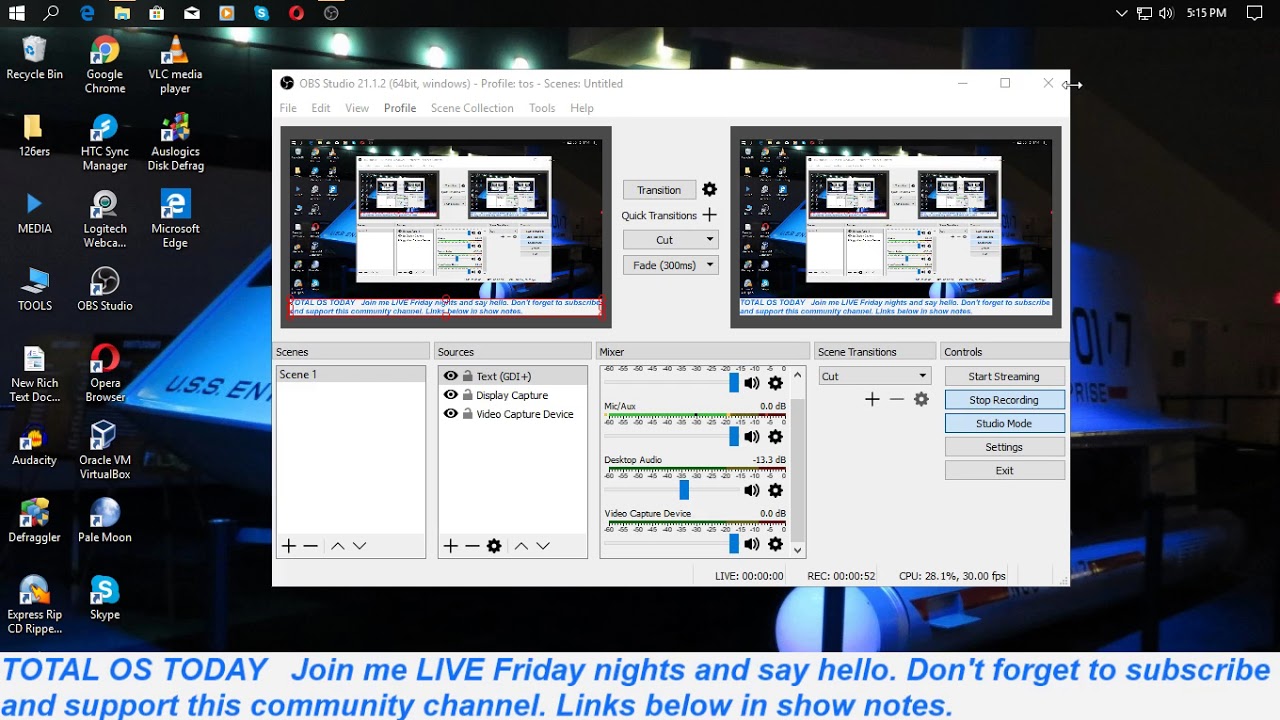
Task: Open scene transition properties gear
Action: [x=921, y=399]
